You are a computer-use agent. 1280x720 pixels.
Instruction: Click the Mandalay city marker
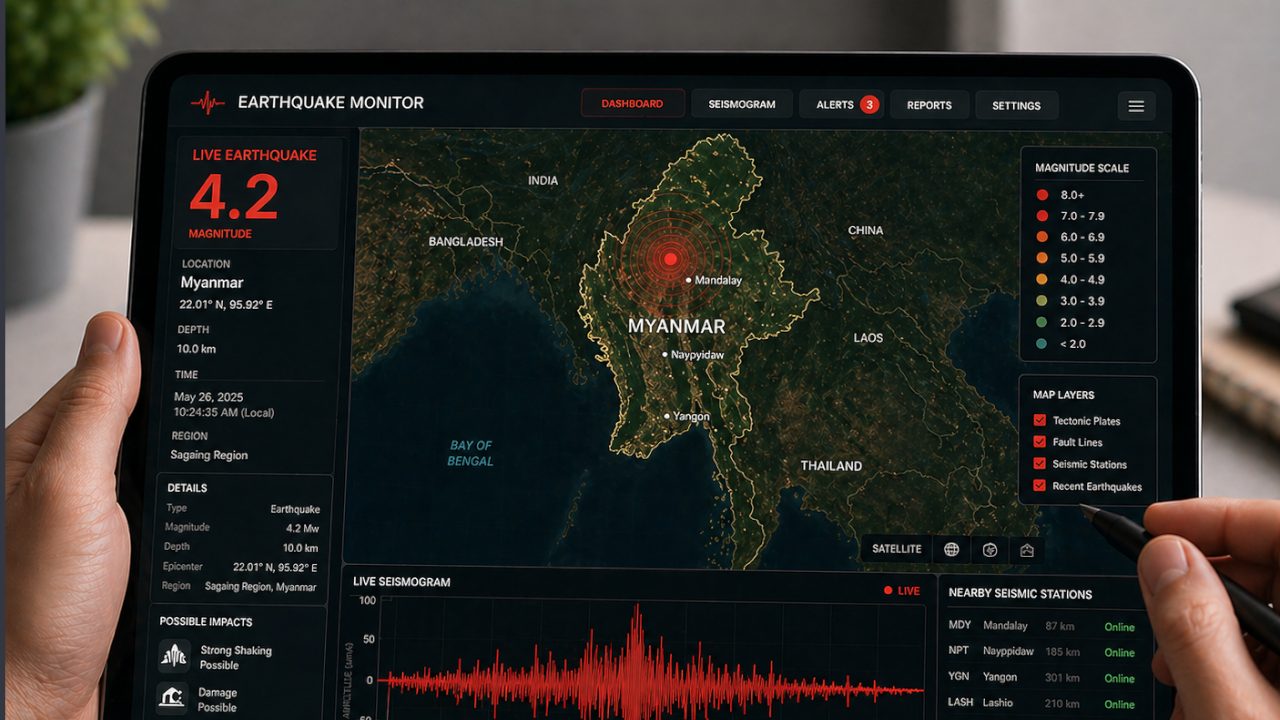689,281
